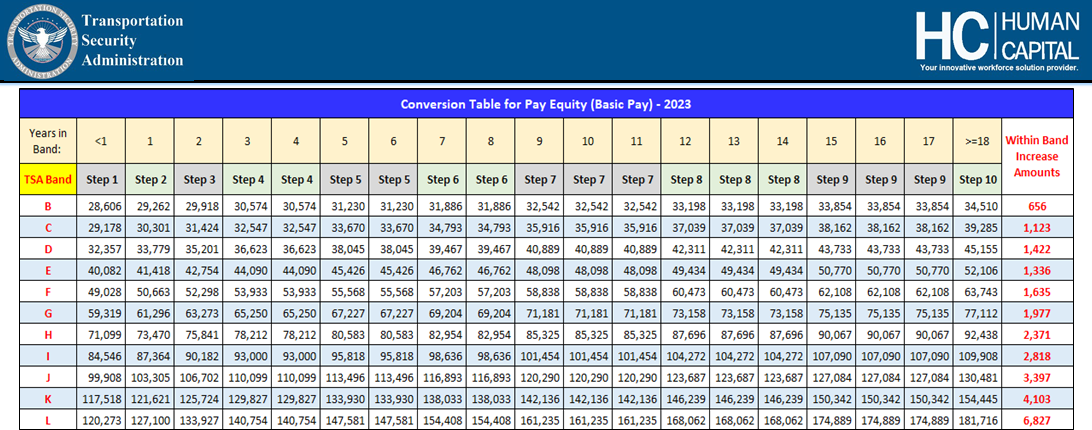Select band 'B' row label

(47, 206)
